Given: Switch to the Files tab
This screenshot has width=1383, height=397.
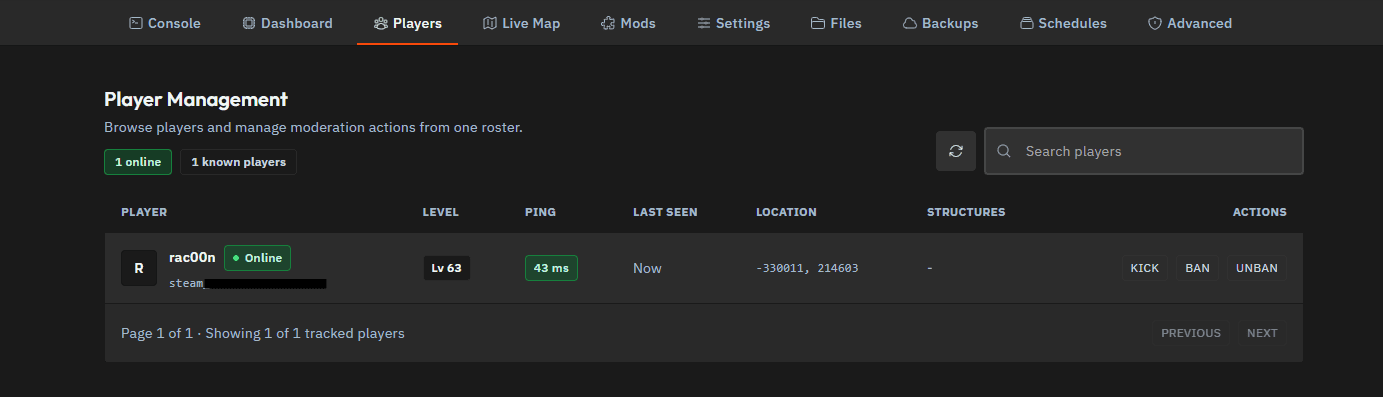Looking at the screenshot, I should point(836,23).
